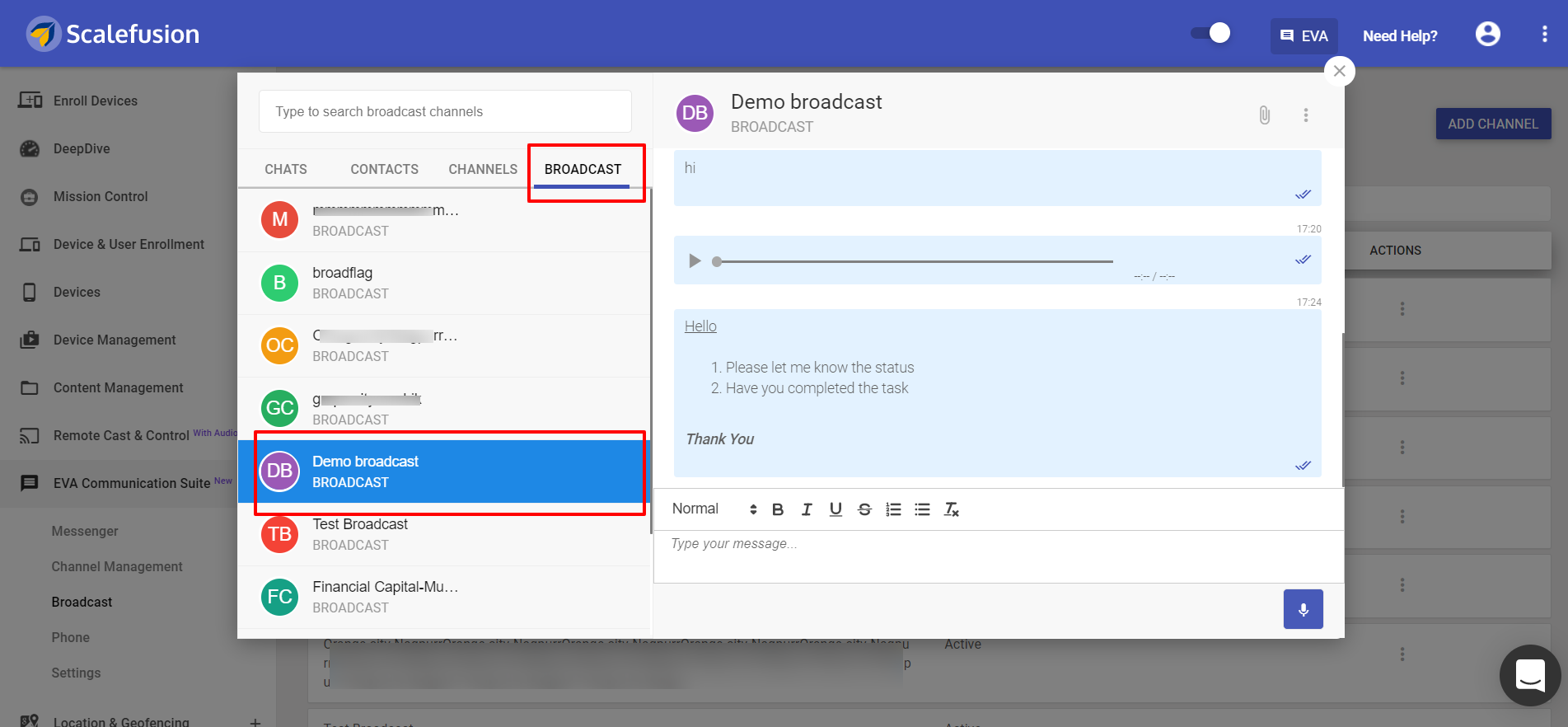Open Devices in the sidebar
The image size is (1568, 727).
coord(77,292)
